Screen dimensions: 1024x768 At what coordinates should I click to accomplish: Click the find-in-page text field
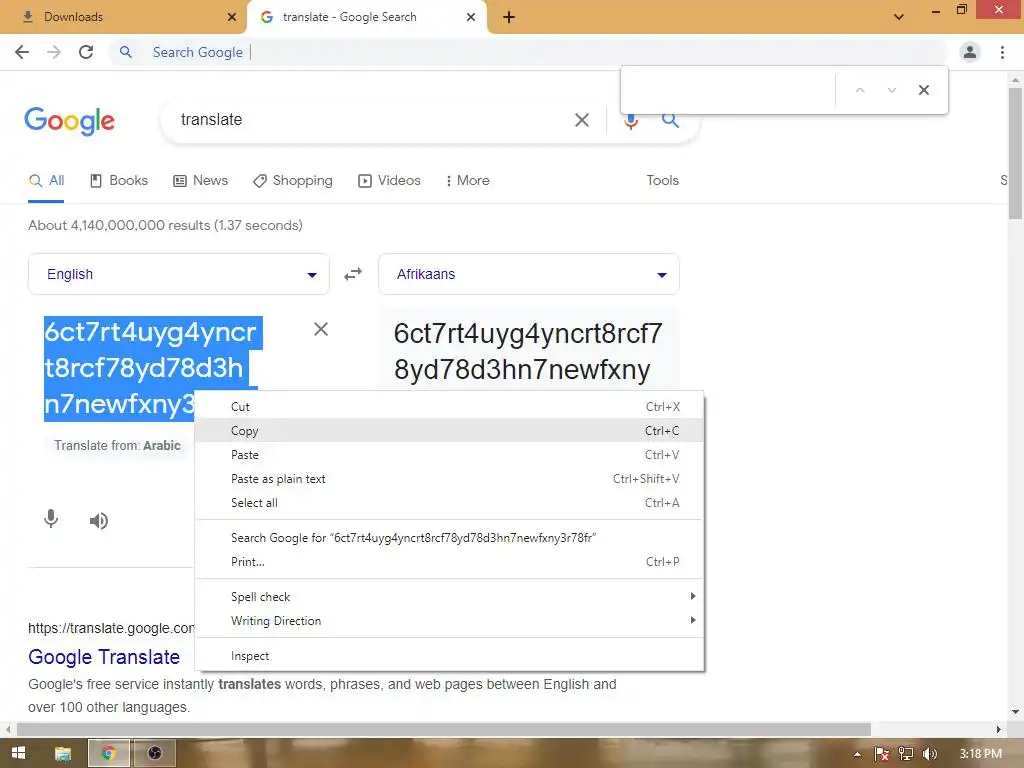click(728, 90)
